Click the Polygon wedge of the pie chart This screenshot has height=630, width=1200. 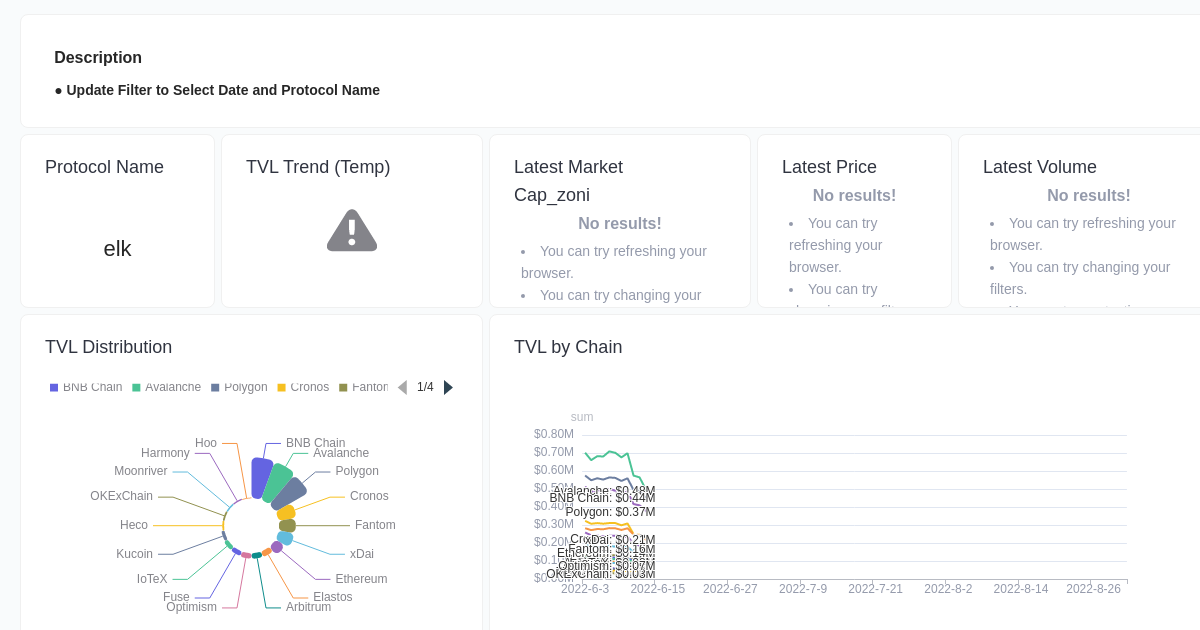tap(292, 490)
